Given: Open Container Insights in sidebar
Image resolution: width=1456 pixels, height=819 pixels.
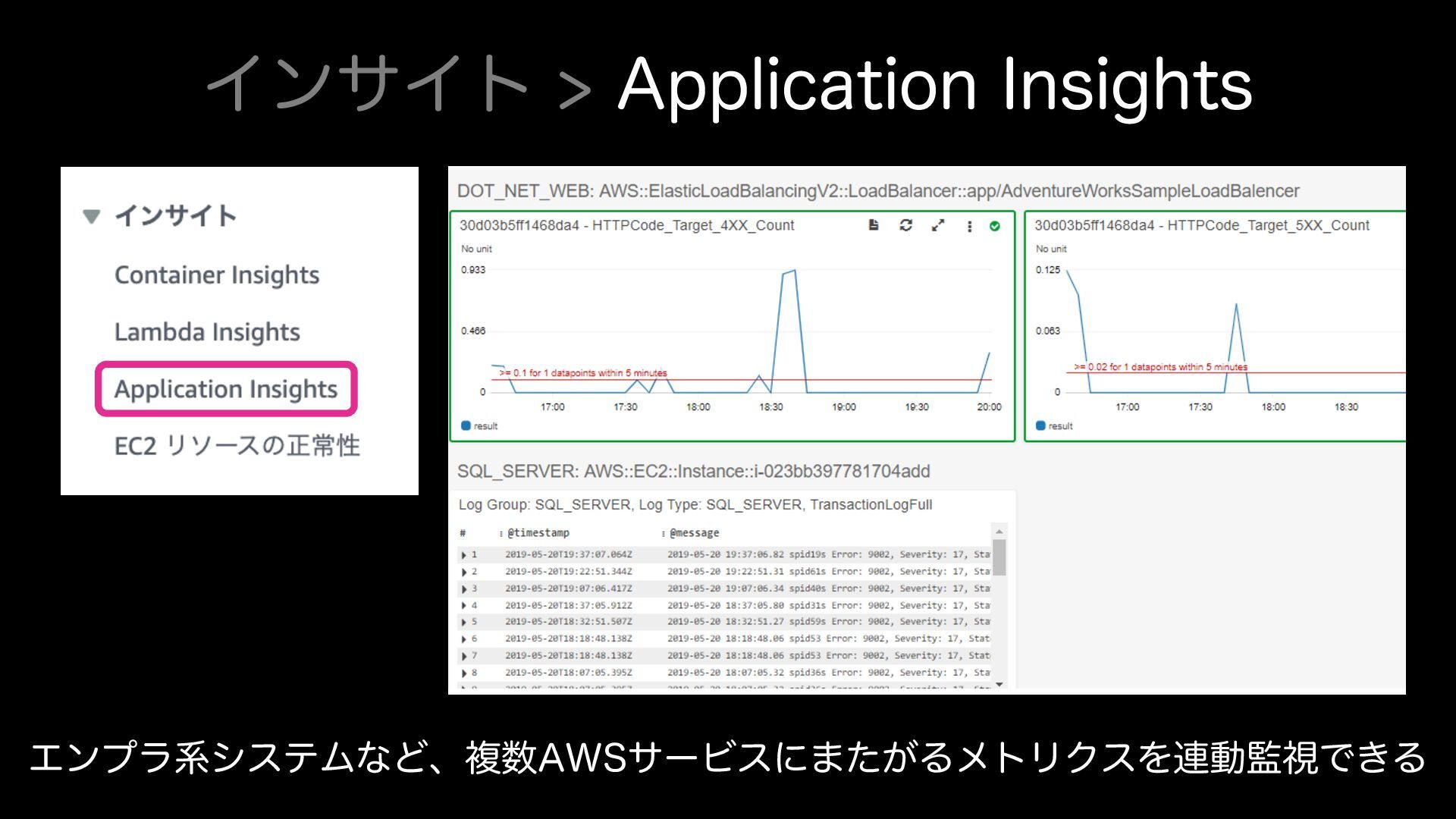Looking at the screenshot, I should 217,275.
